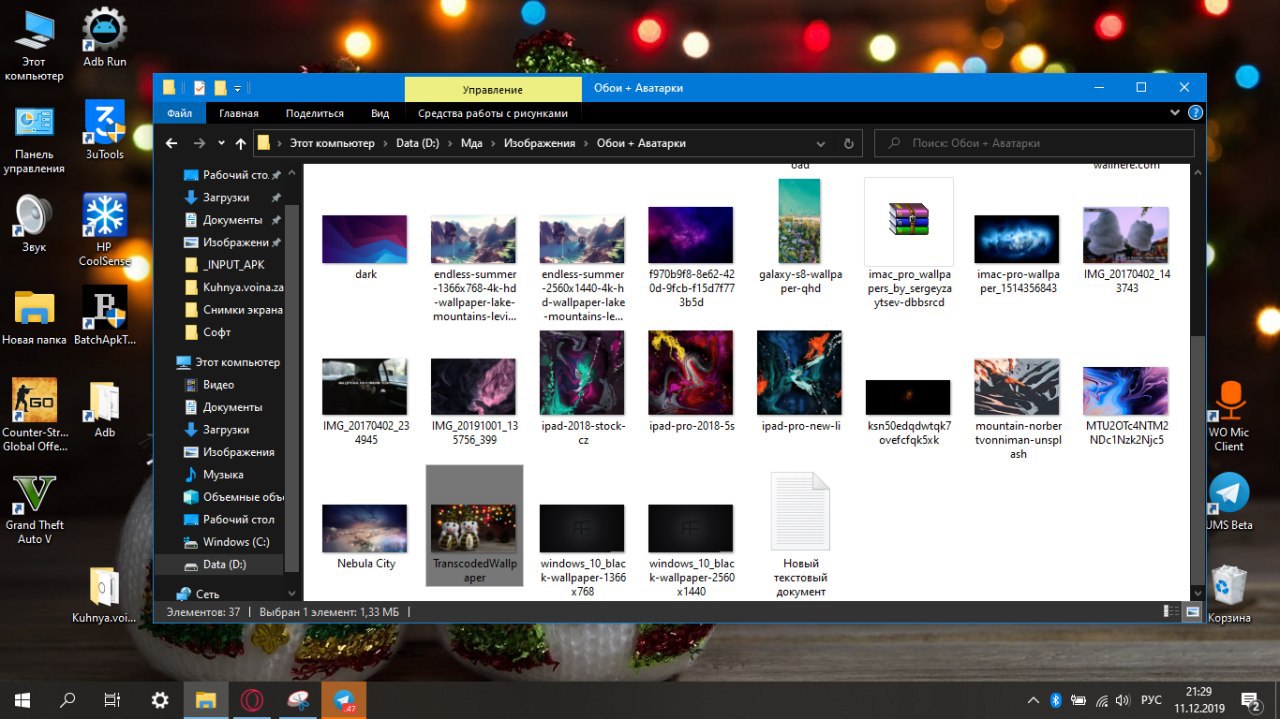
Task: Open the Settings gear in the taskbar
Action: [159, 700]
